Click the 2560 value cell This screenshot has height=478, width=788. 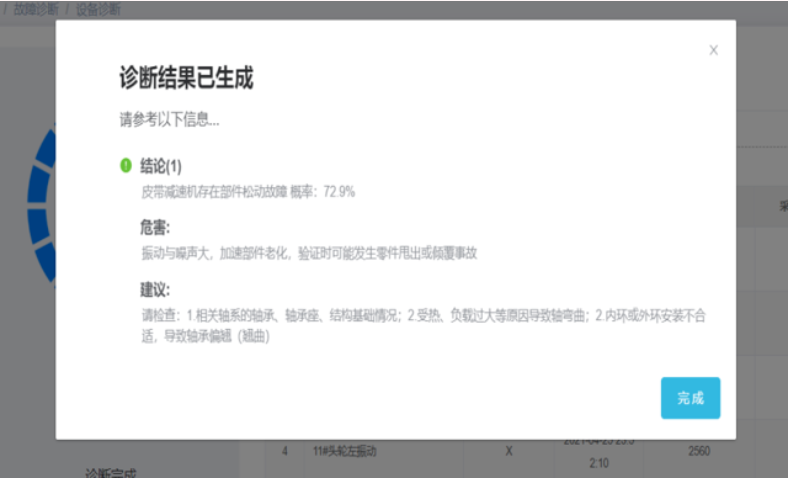700,452
